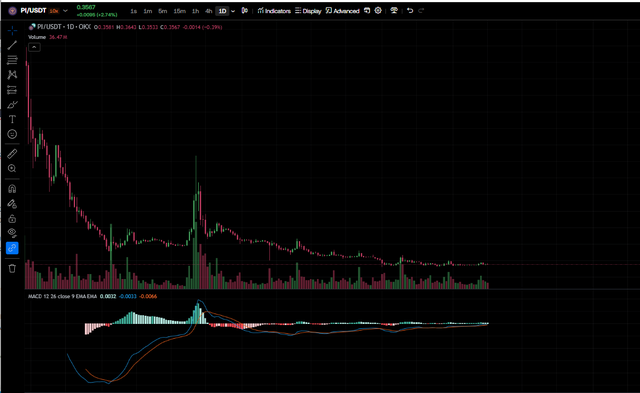Select the text annotation tool
The image size is (640, 393).
[x=12, y=119]
